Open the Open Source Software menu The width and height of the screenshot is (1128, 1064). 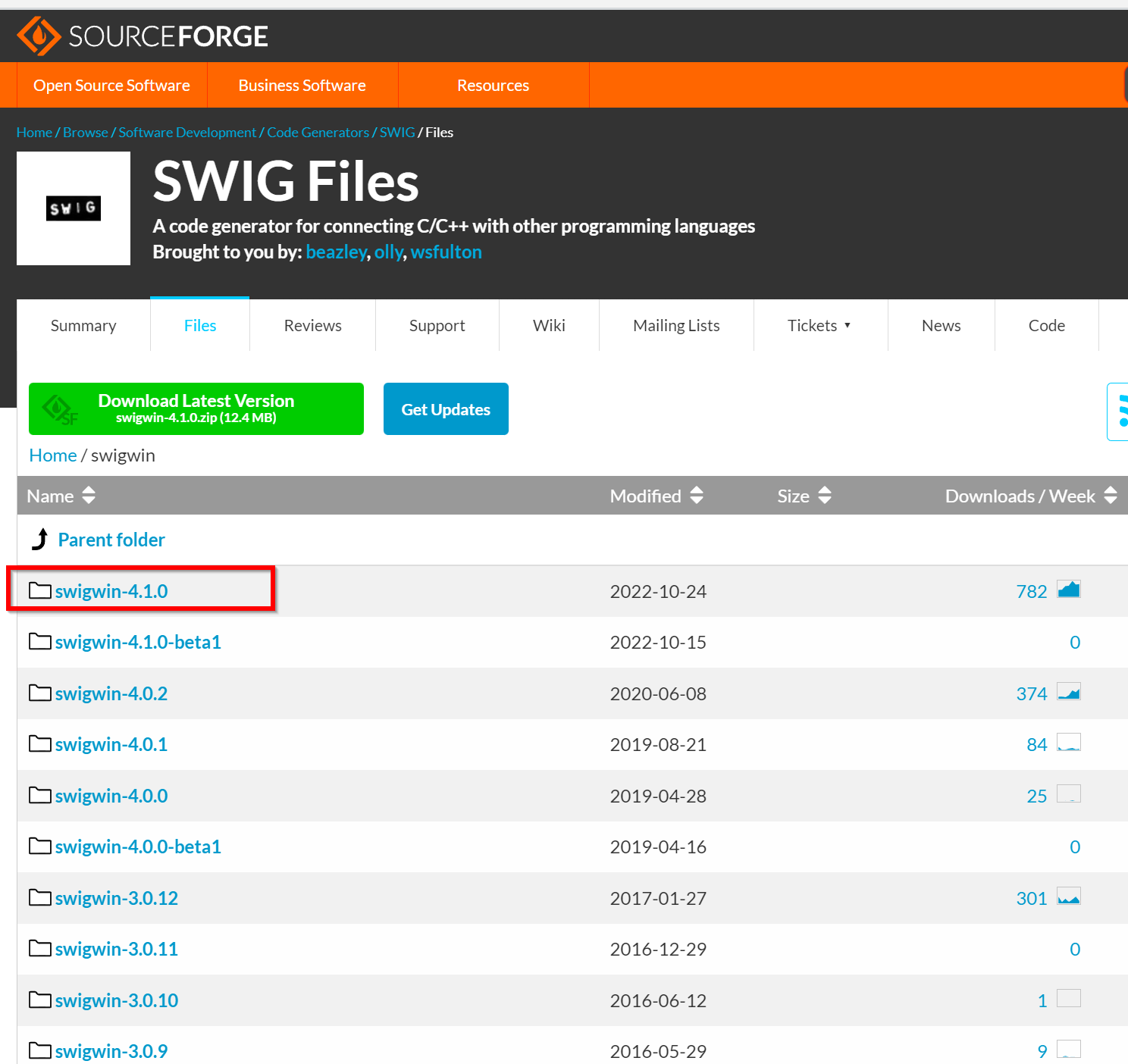(x=111, y=85)
